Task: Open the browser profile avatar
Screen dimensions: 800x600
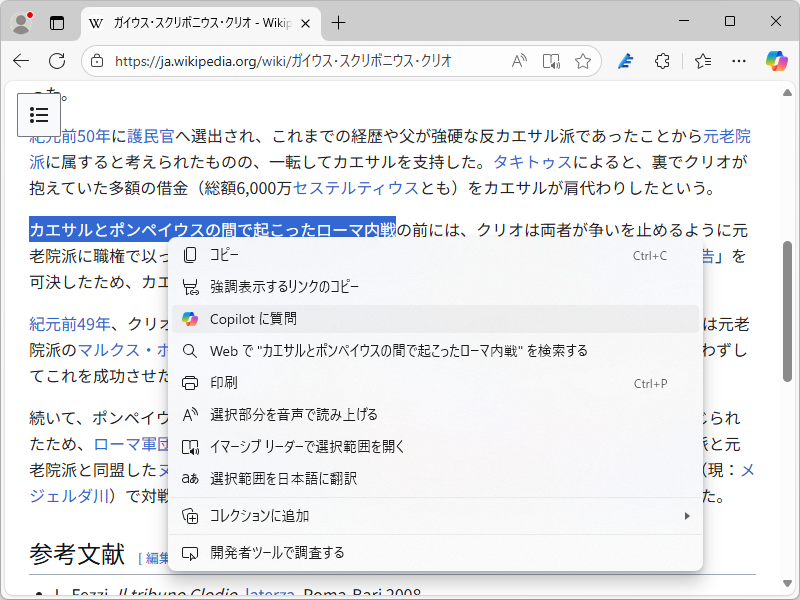Action: 20,22
